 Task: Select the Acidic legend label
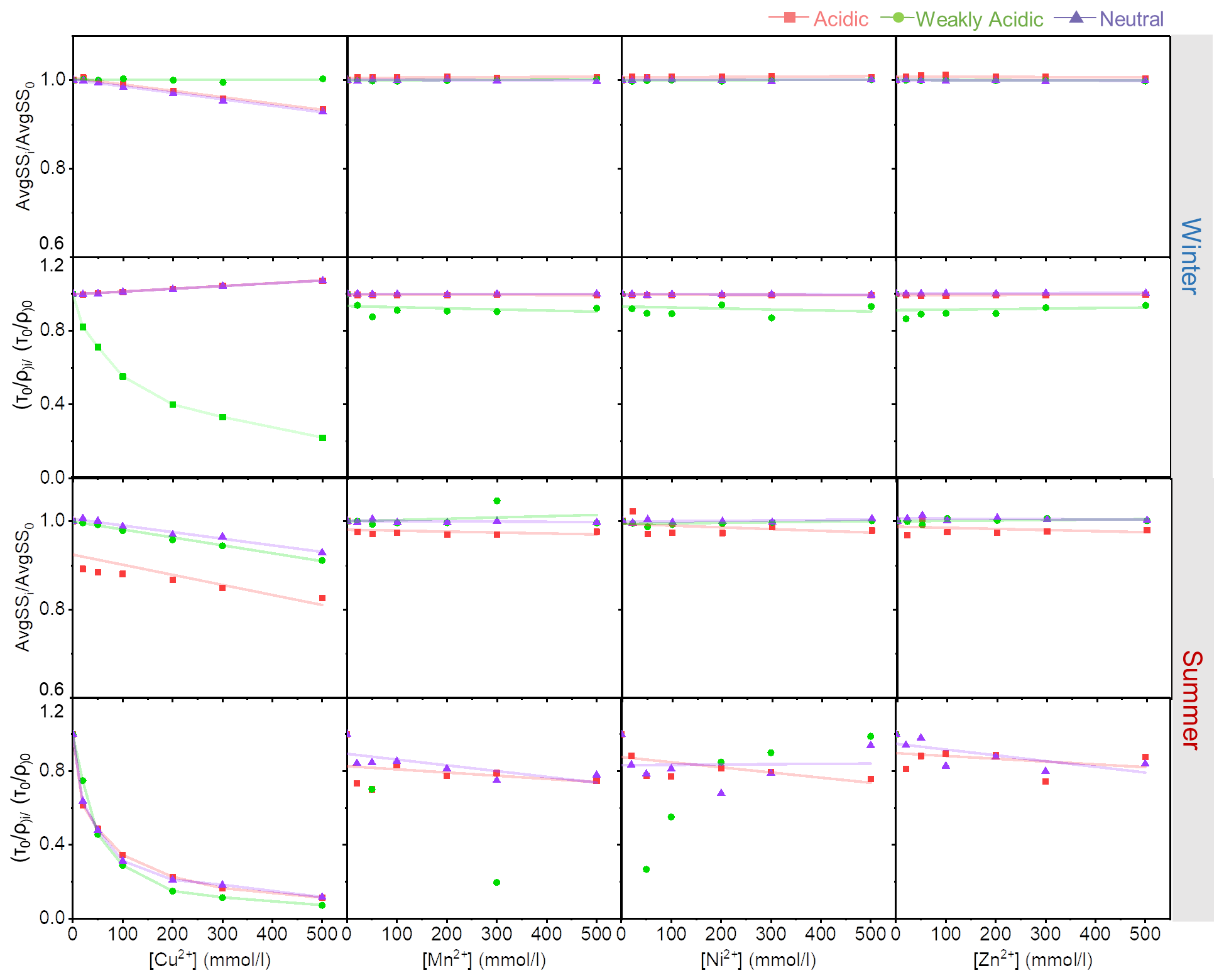[x=840, y=19]
